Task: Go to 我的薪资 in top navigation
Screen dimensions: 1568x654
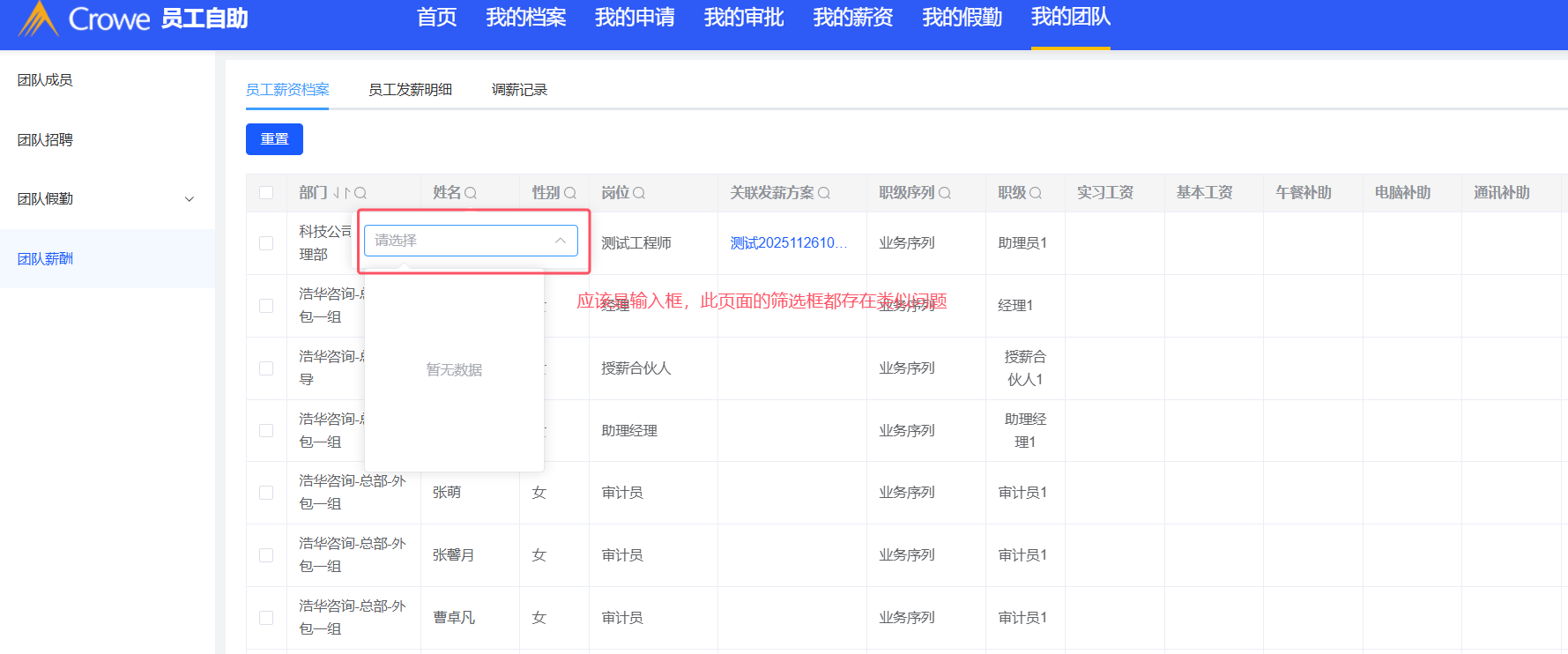Action: coord(852,18)
